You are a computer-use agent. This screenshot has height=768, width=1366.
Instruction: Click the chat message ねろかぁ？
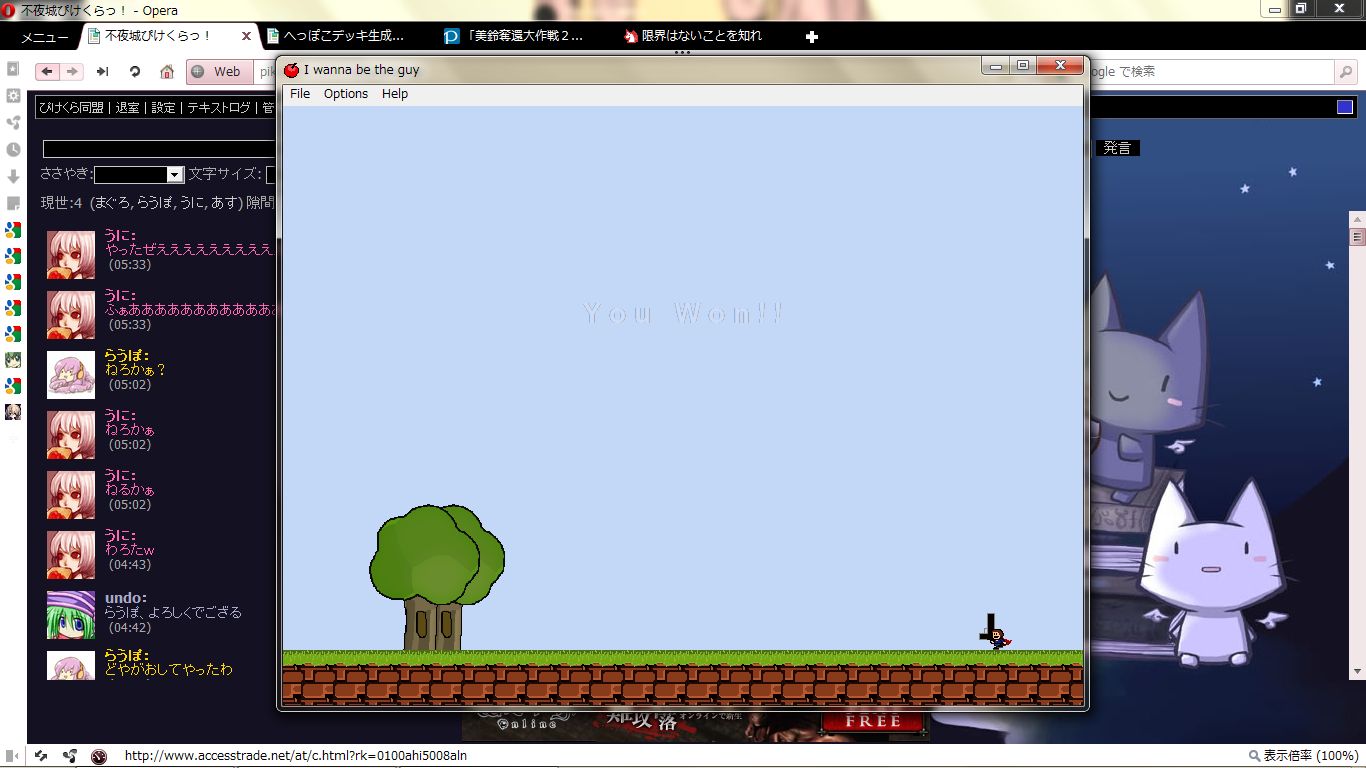136,370
